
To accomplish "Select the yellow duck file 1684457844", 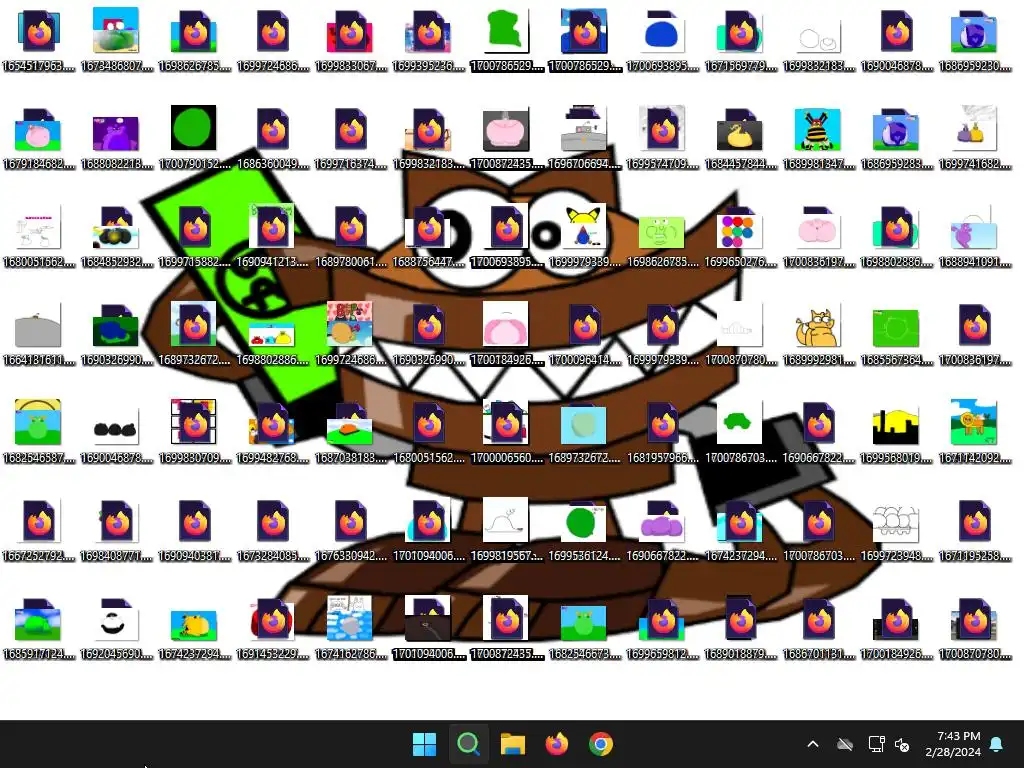I will coord(741,137).
